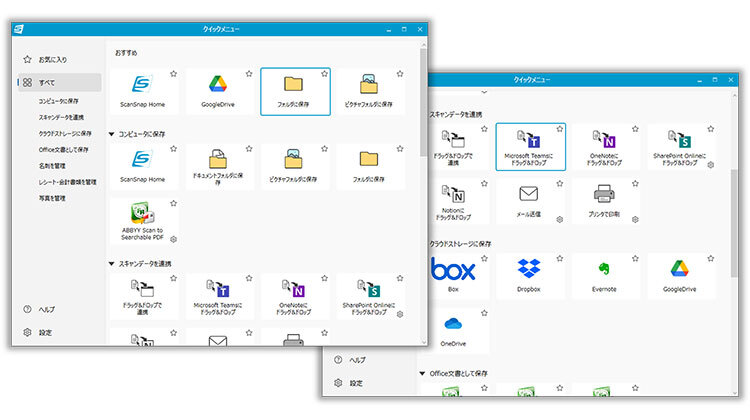Go to クラウドストレージに保存 in sidebar
This screenshot has height=420, width=750.
(65, 133)
